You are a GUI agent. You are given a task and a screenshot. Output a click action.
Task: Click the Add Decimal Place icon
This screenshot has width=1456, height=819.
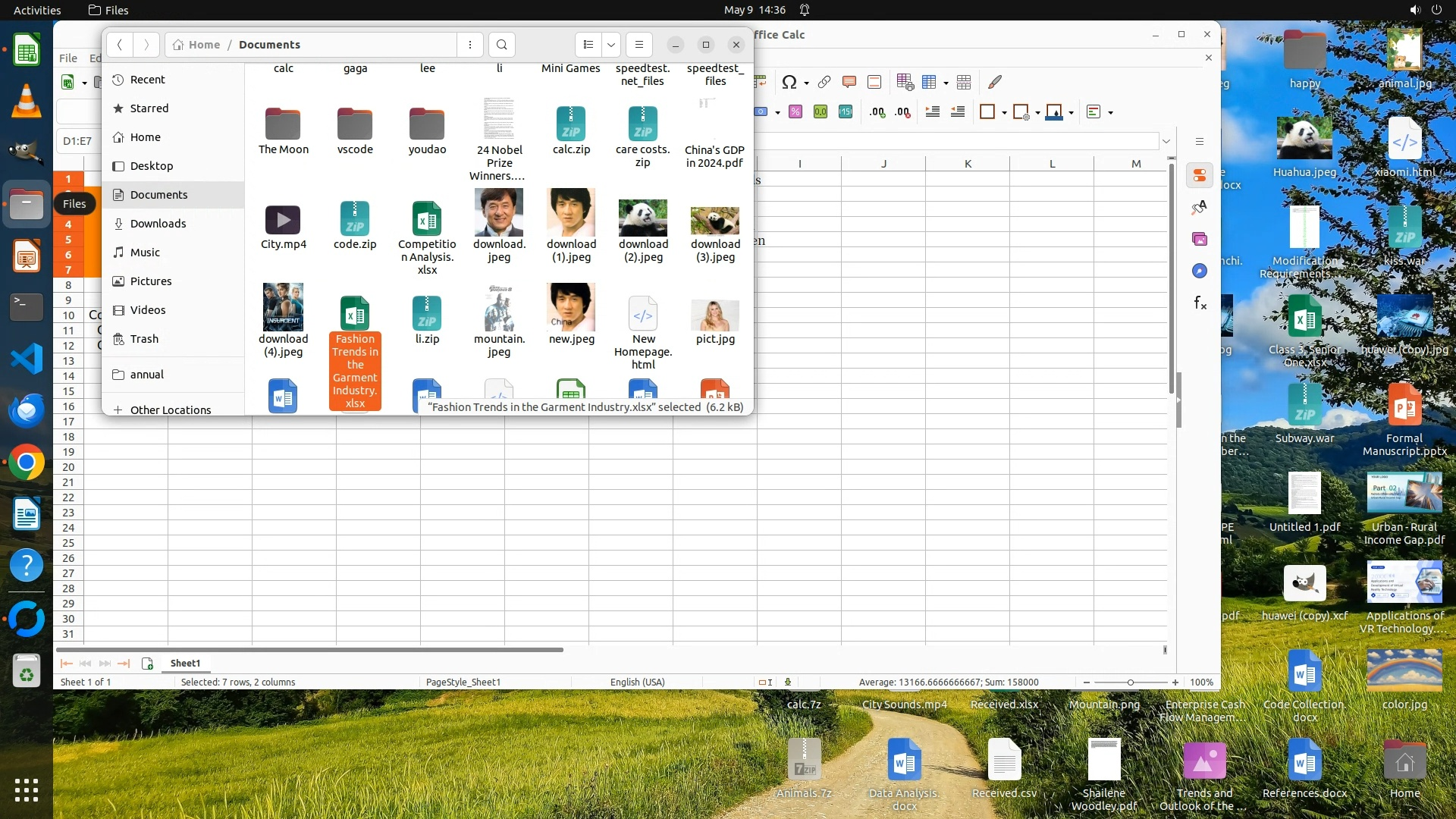pos(877,112)
